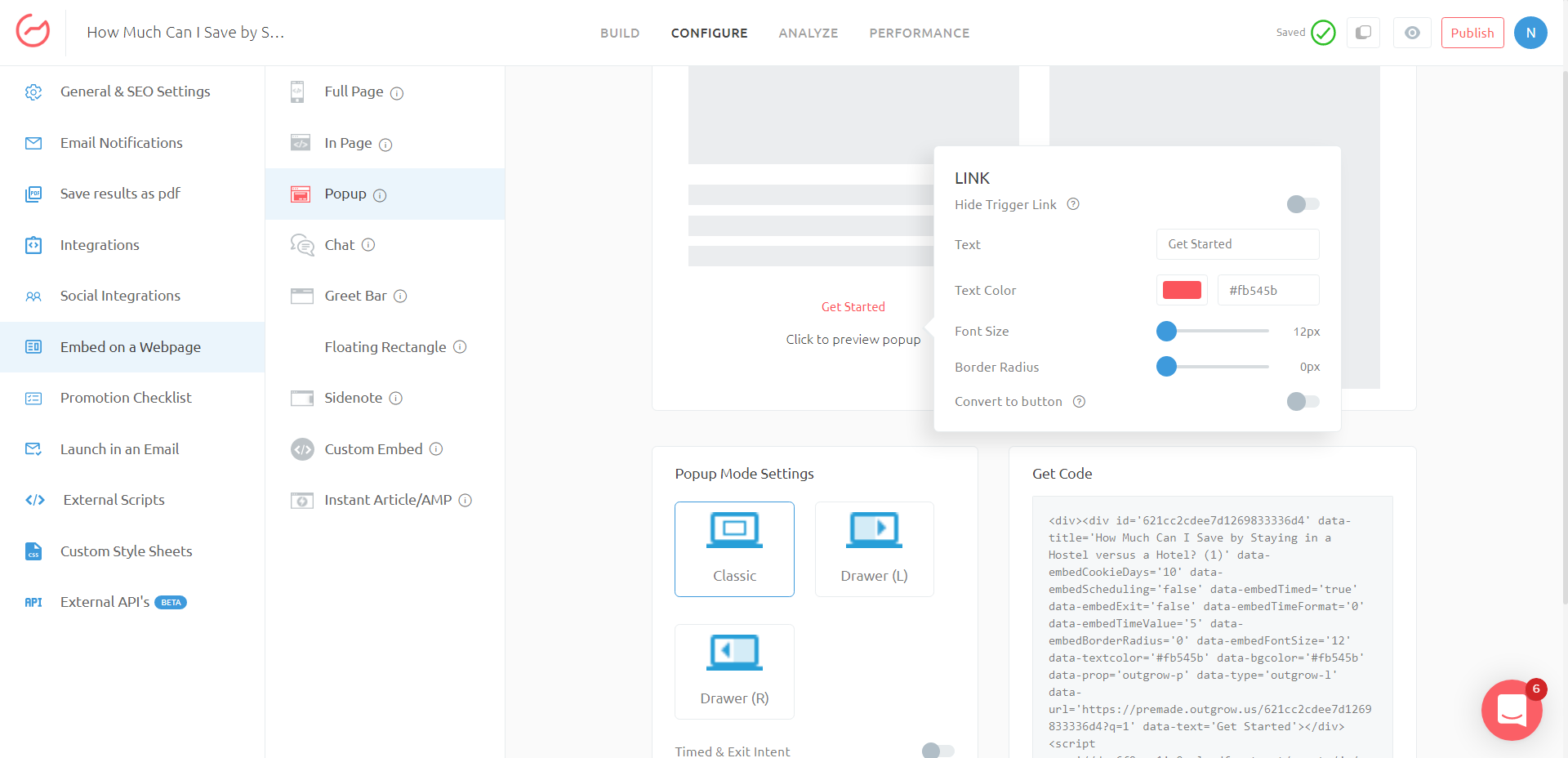The image size is (1568, 758).
Task: Click the Border Radius slider handle
Action: pyautogui.click(x=1166, y=367)
